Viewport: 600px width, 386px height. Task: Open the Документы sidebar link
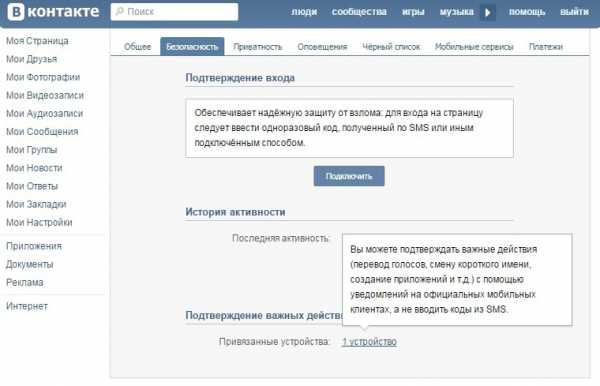[29, 264]
